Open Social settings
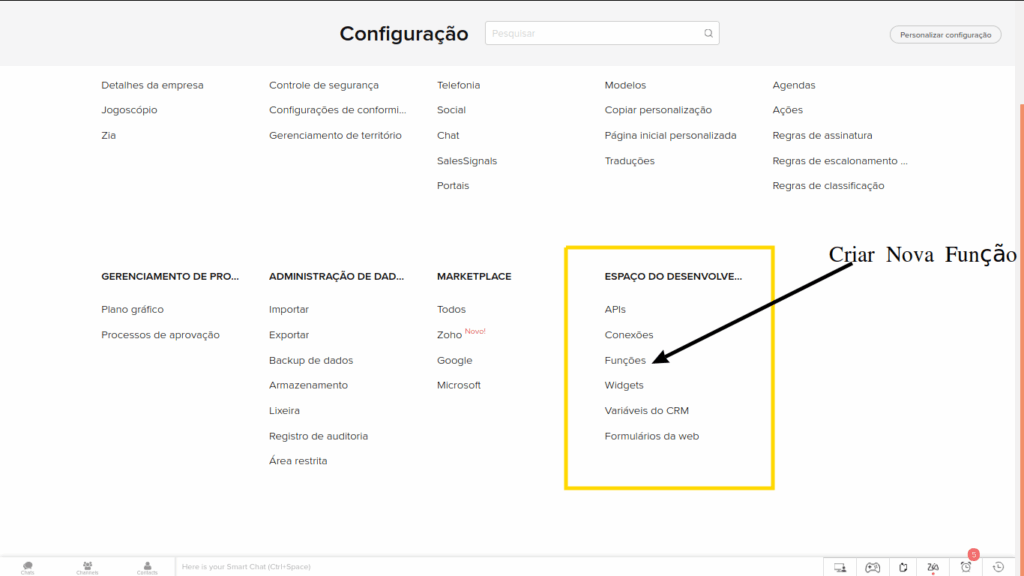The image size is (1024, 576). click(451, 110)
